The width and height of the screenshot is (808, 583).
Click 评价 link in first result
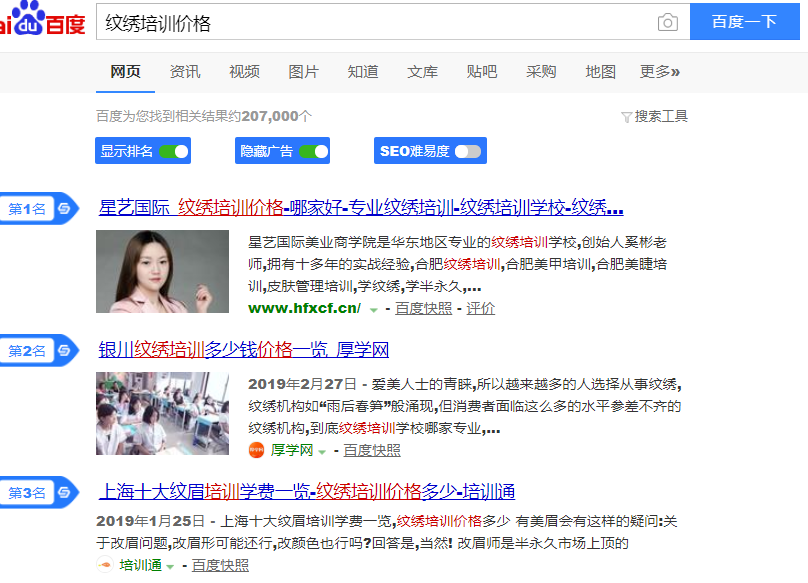[480, 308]
